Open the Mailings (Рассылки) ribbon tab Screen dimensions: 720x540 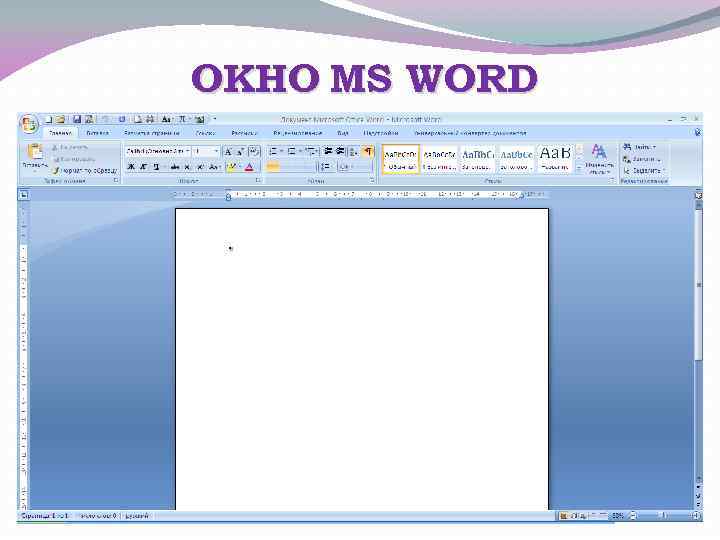pyautogui.click(x=244, y=133)
